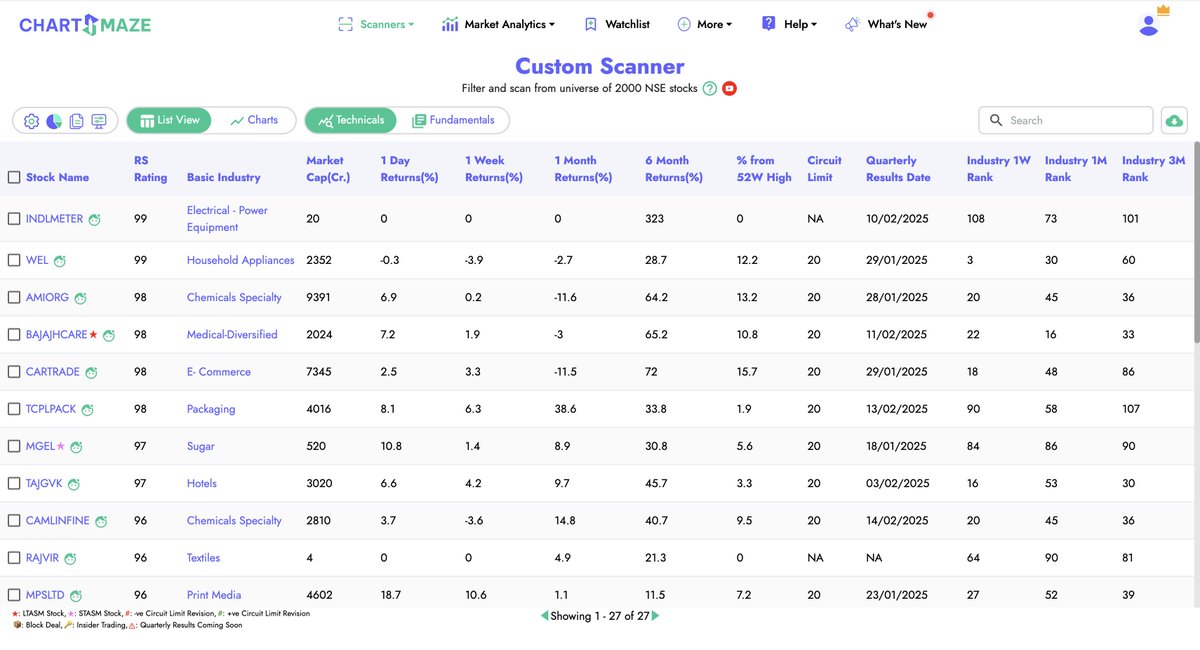1200x650 pixels.
Task: Tick the CARTRADE row checkbox
Action: point(14,371)
